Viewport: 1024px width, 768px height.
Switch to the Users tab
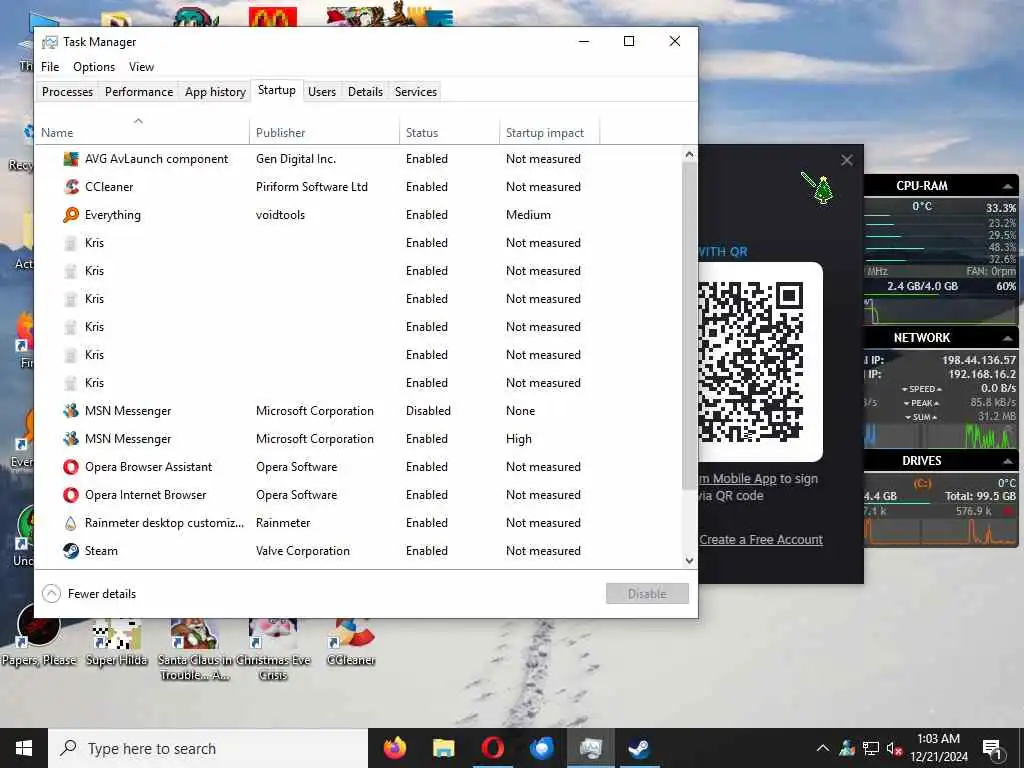coord(322,91)
